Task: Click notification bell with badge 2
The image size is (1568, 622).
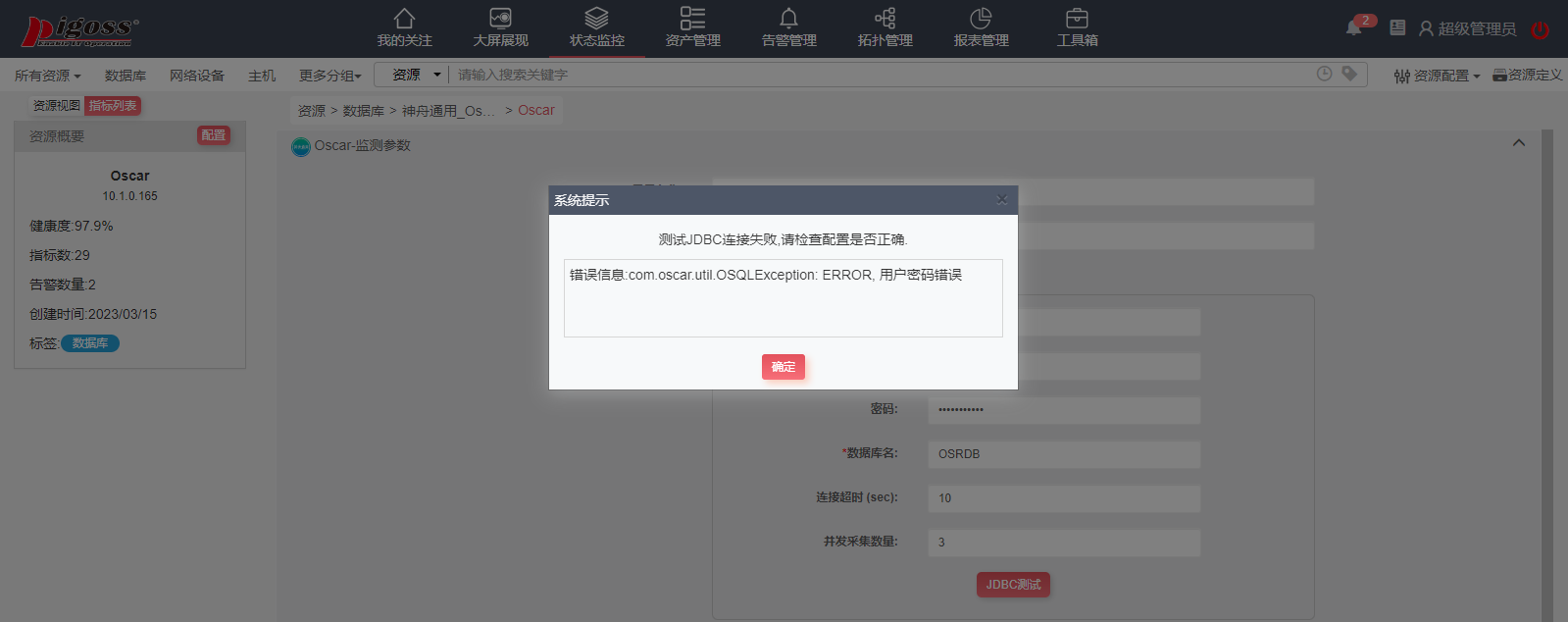Action: pos(1354,27)
